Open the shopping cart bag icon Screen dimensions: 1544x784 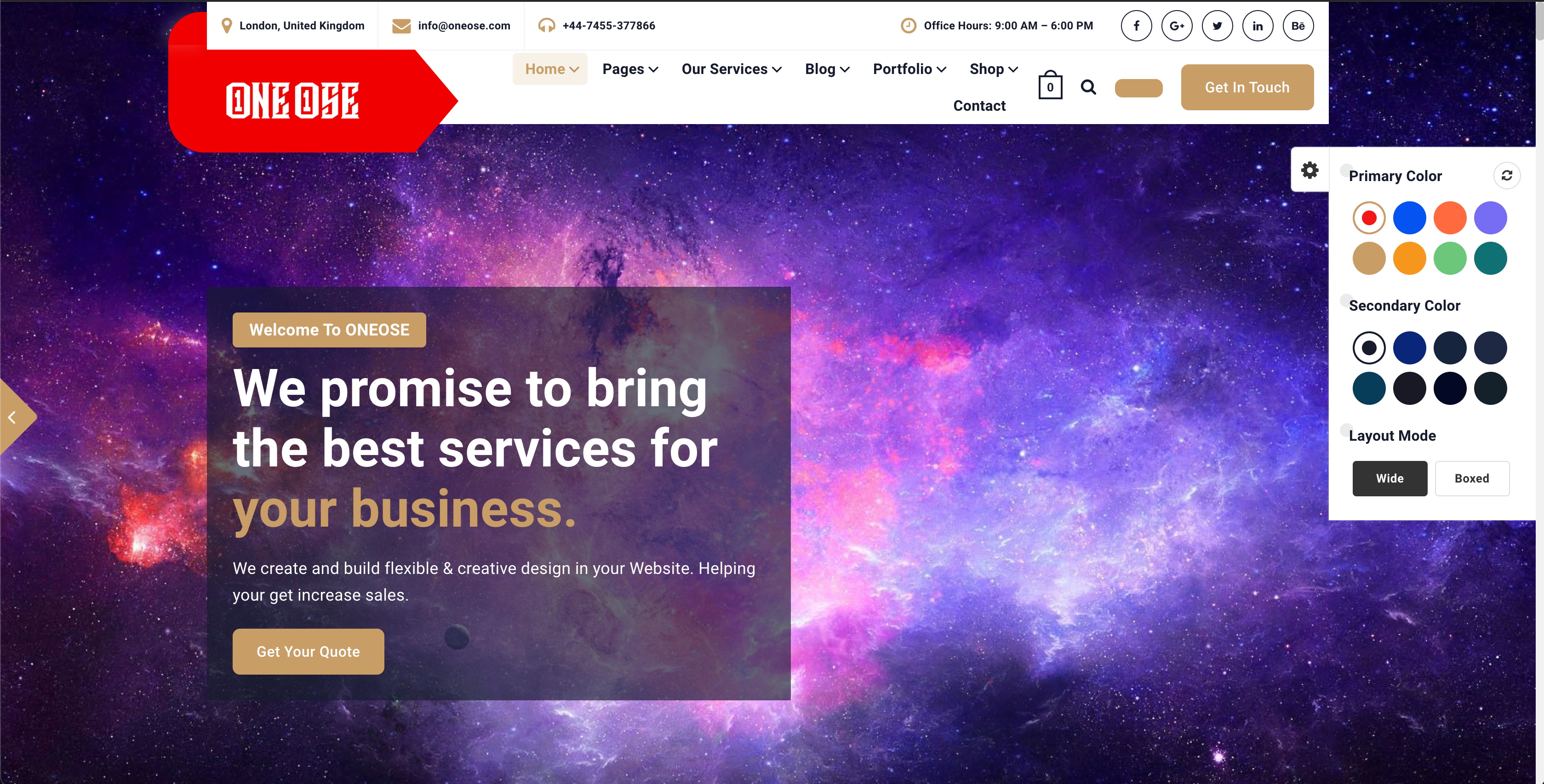[x=1050, y=86]
